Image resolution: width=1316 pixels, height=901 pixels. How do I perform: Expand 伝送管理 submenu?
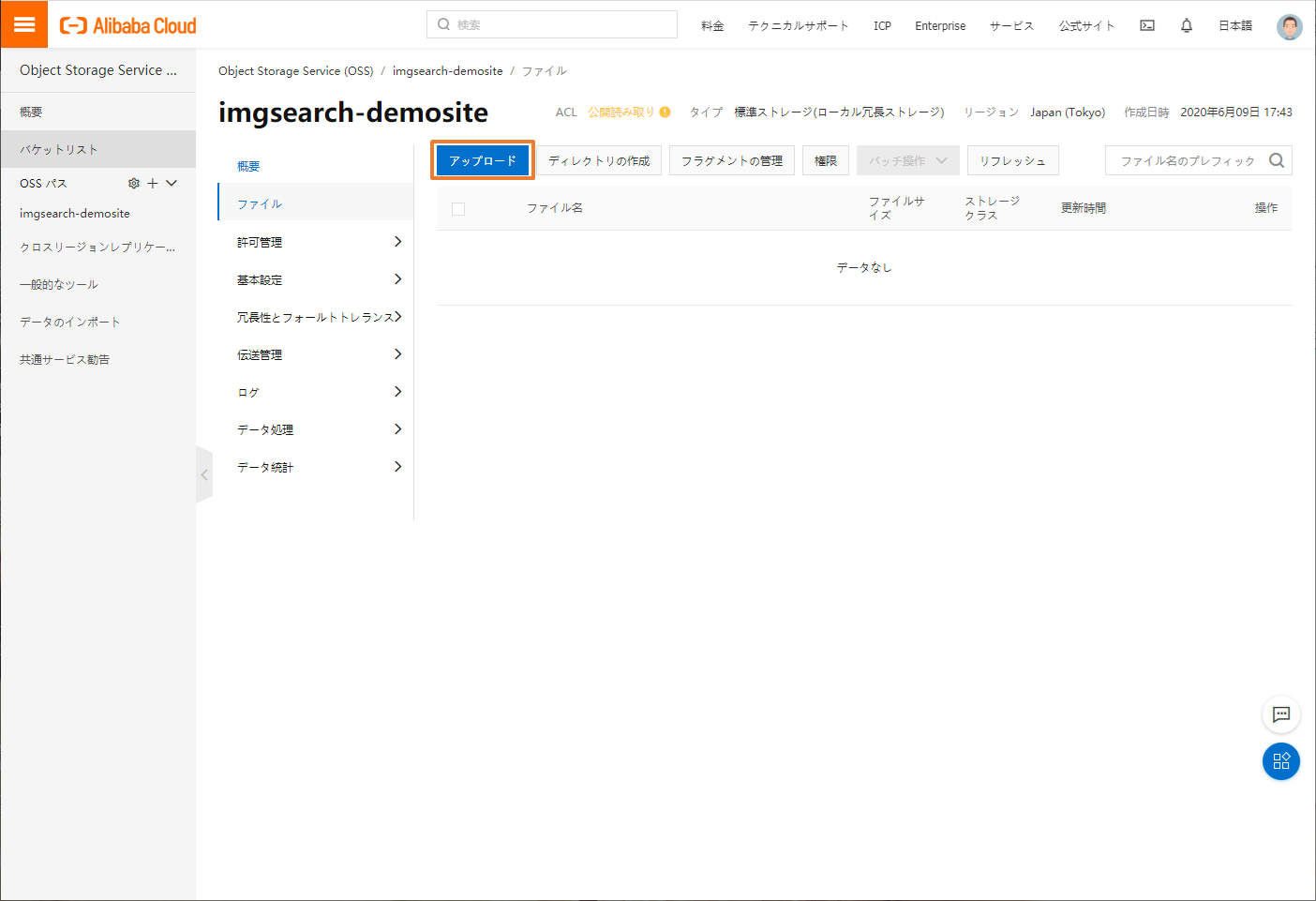(x=315, y=354)
